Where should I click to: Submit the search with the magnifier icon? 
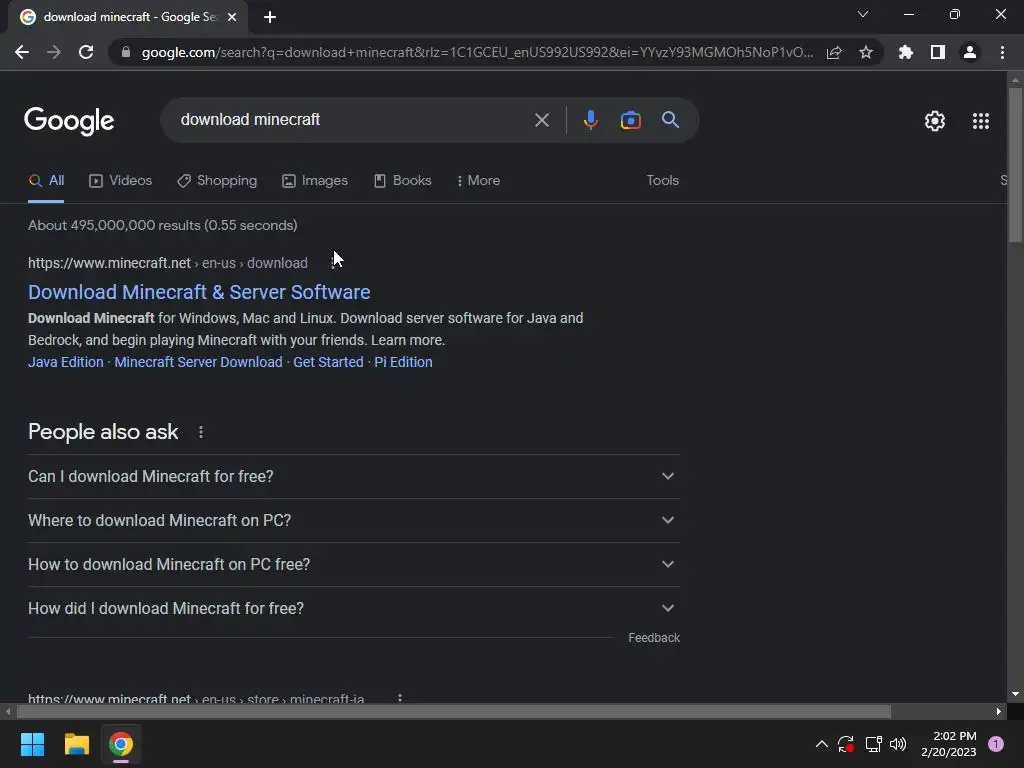point(670,120)
